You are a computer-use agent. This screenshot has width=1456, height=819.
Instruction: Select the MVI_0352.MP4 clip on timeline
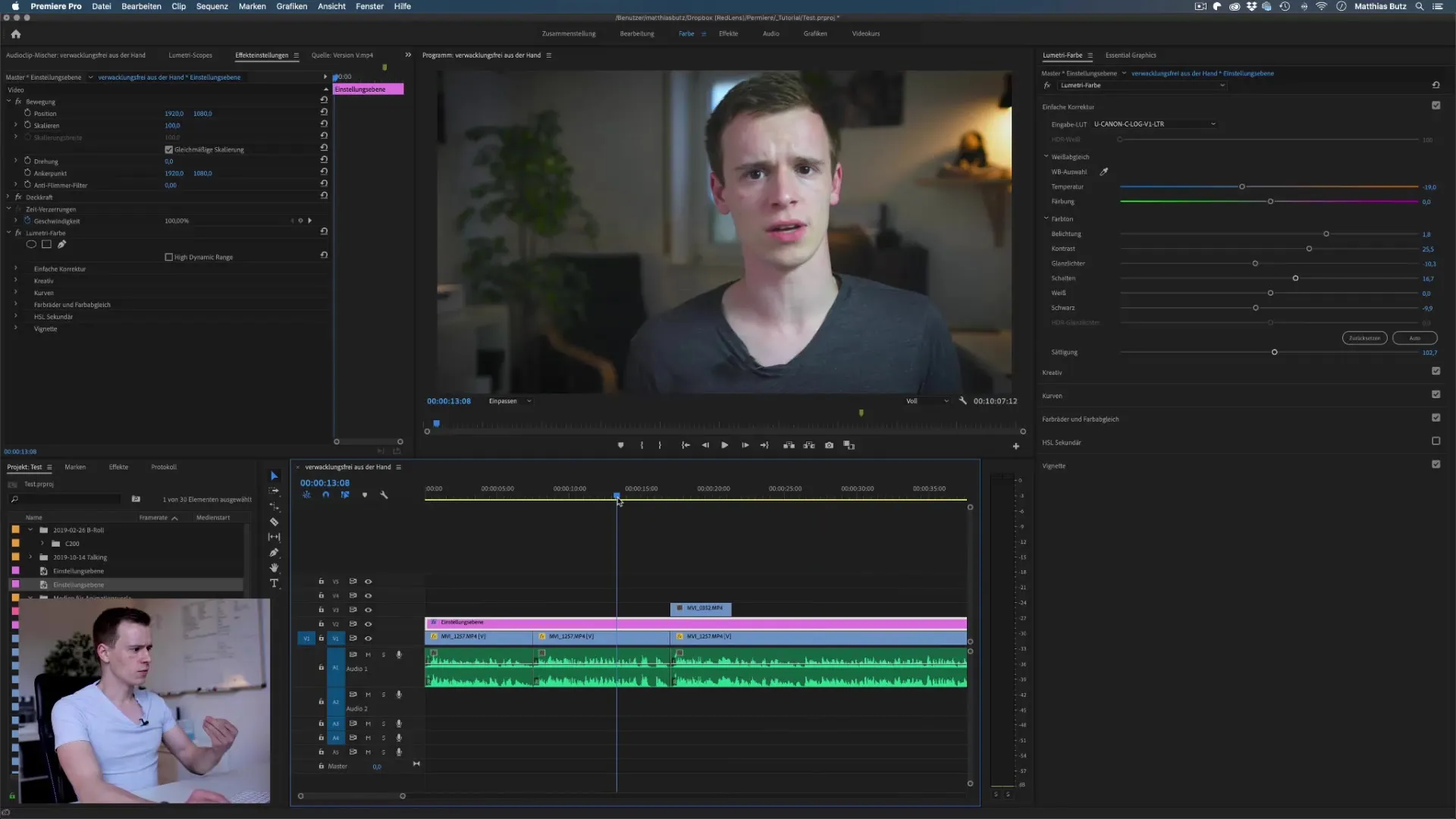point(701,608)
